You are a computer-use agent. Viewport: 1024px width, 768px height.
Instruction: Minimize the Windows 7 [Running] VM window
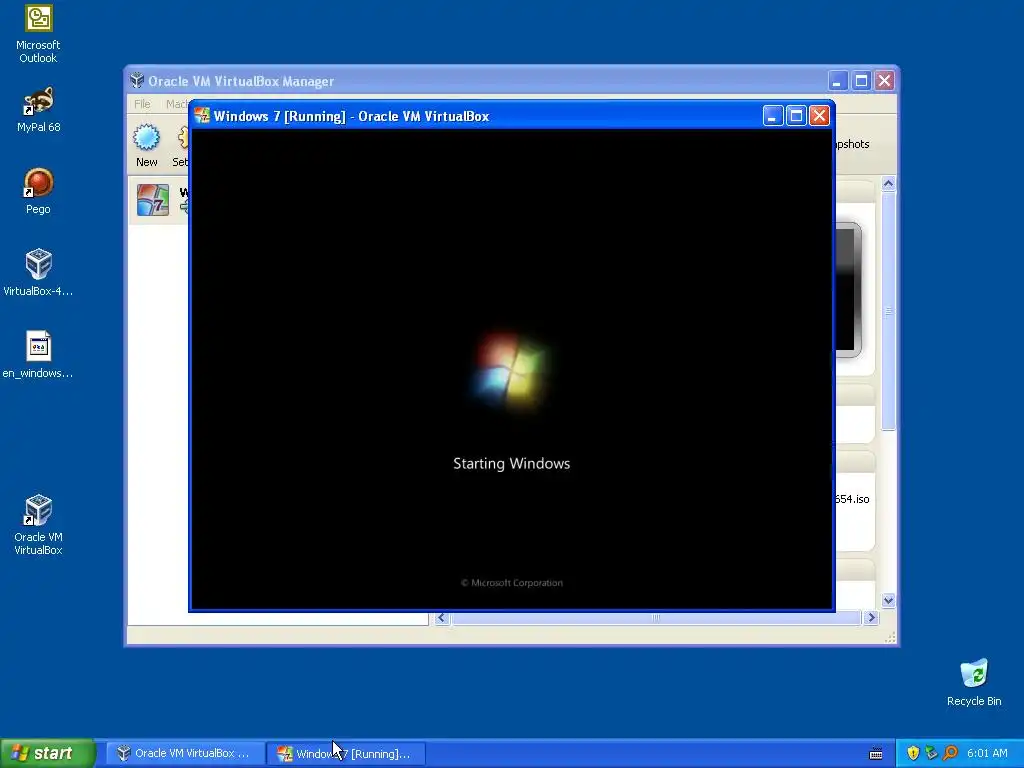[773, 116]
